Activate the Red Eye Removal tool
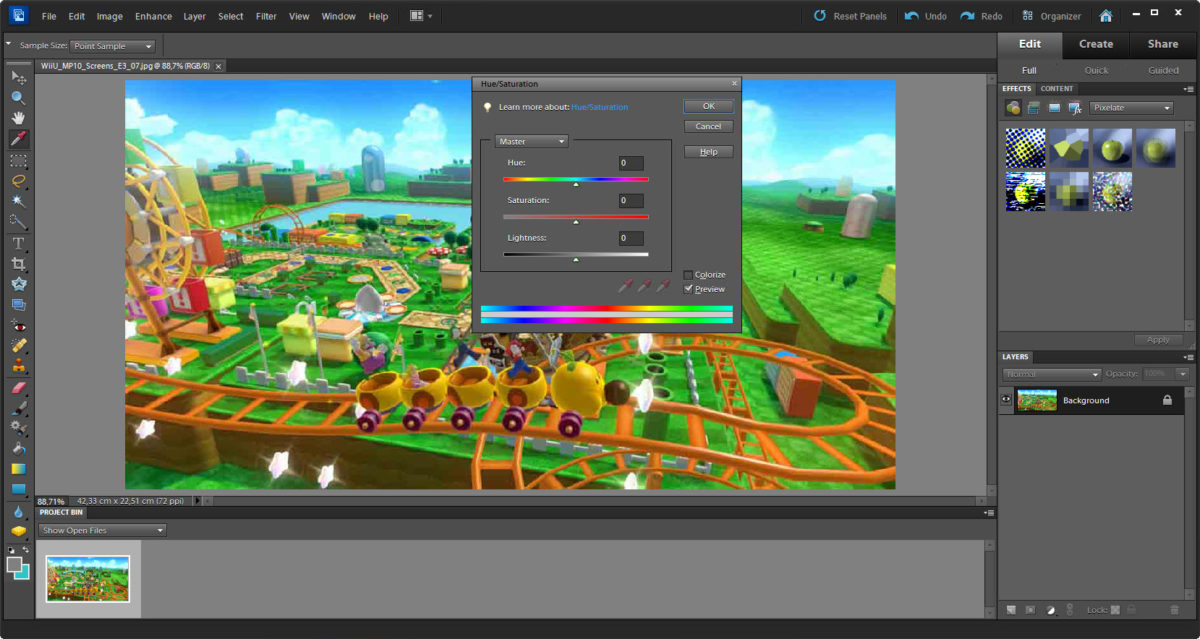 pyautogui.click(x=18, y=325)
